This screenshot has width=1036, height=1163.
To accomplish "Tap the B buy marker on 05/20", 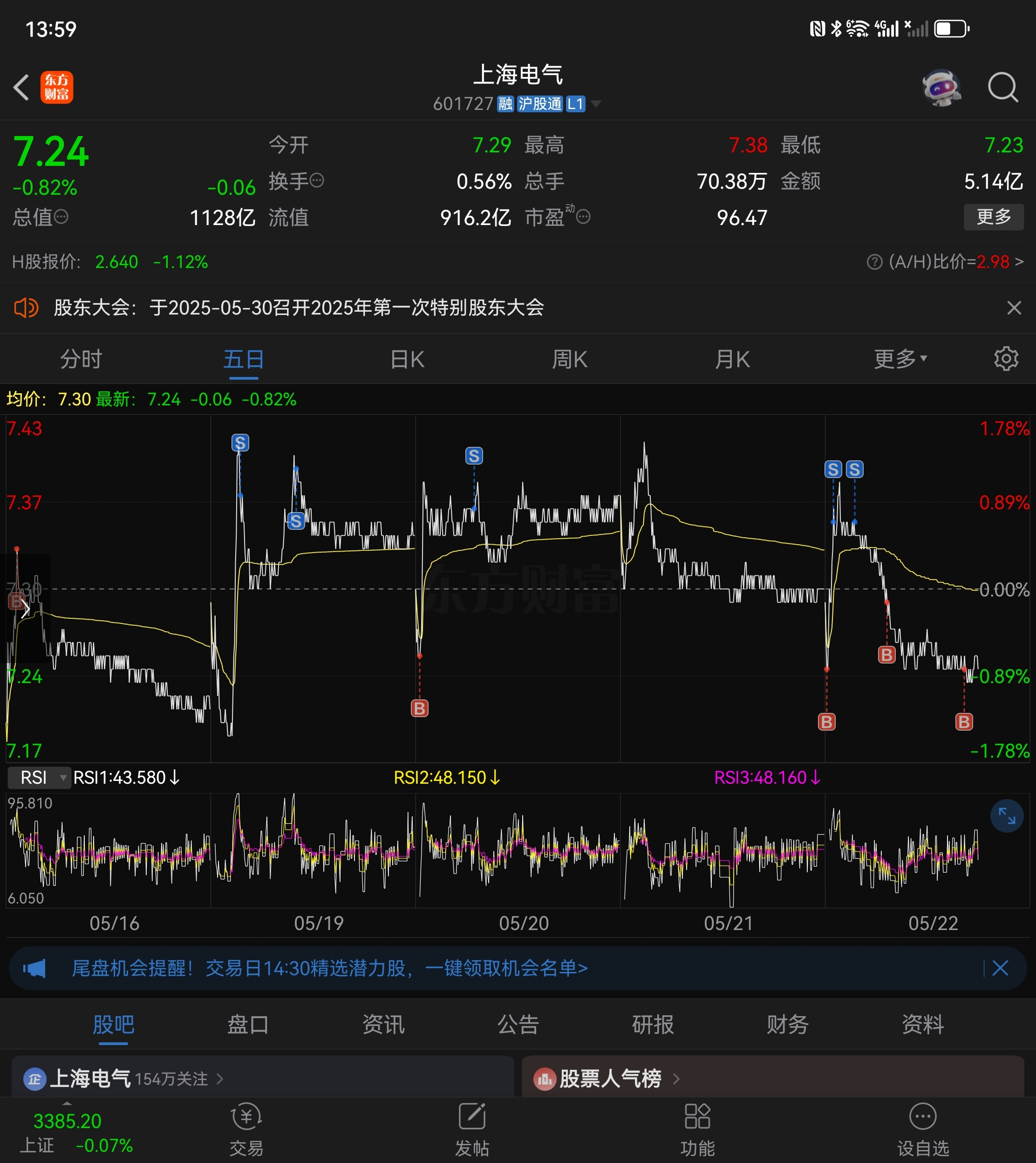I will 420,708.
